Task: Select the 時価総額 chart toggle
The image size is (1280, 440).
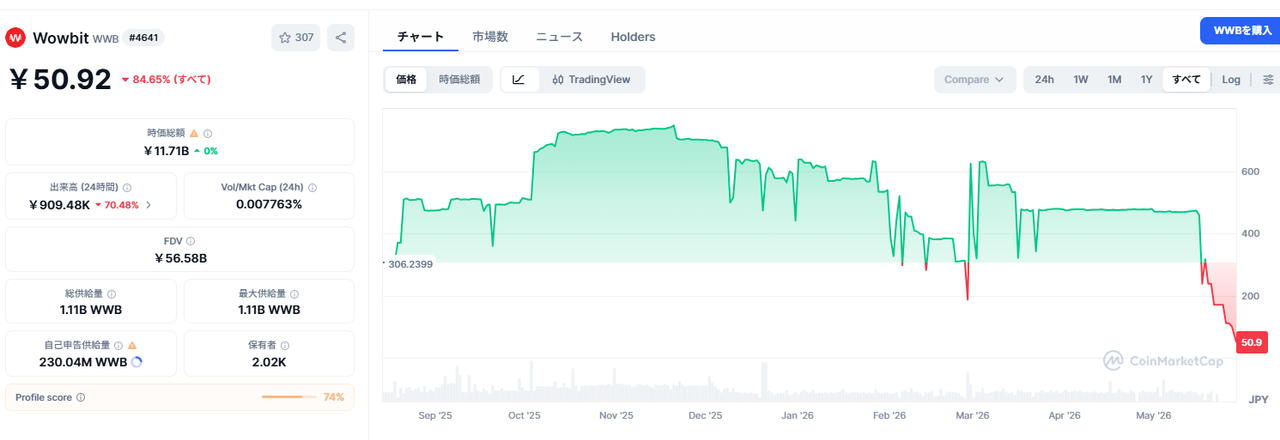Action: coord(459,80)
